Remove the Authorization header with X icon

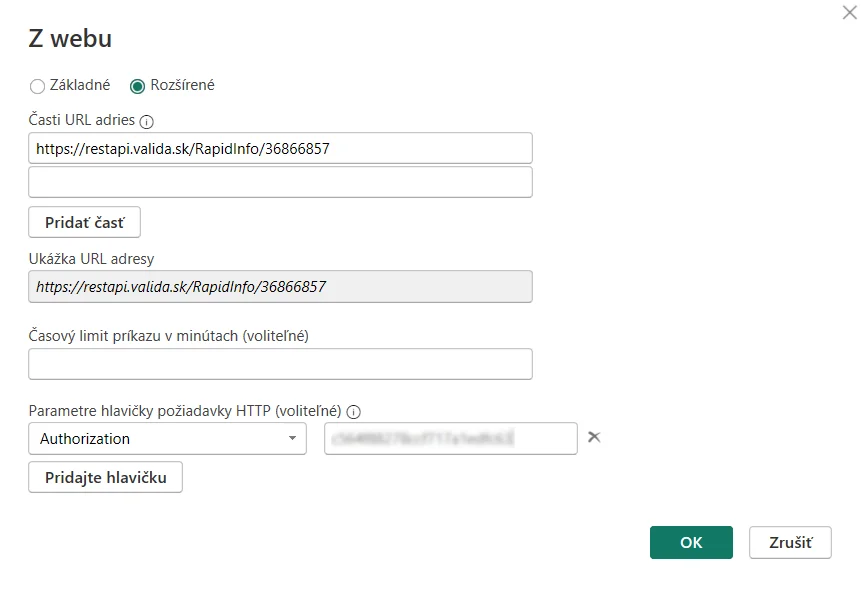click(594, 437)
